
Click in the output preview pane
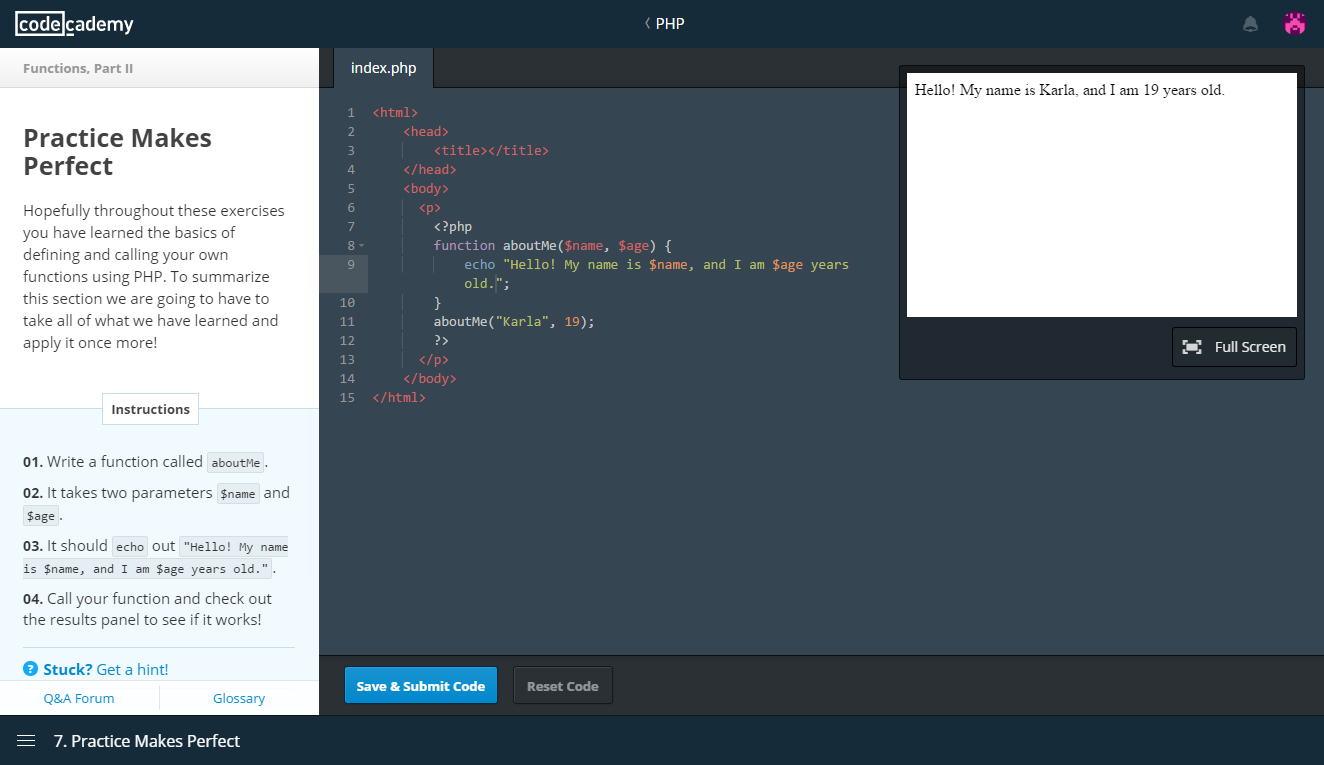(x=1102, y=195)
